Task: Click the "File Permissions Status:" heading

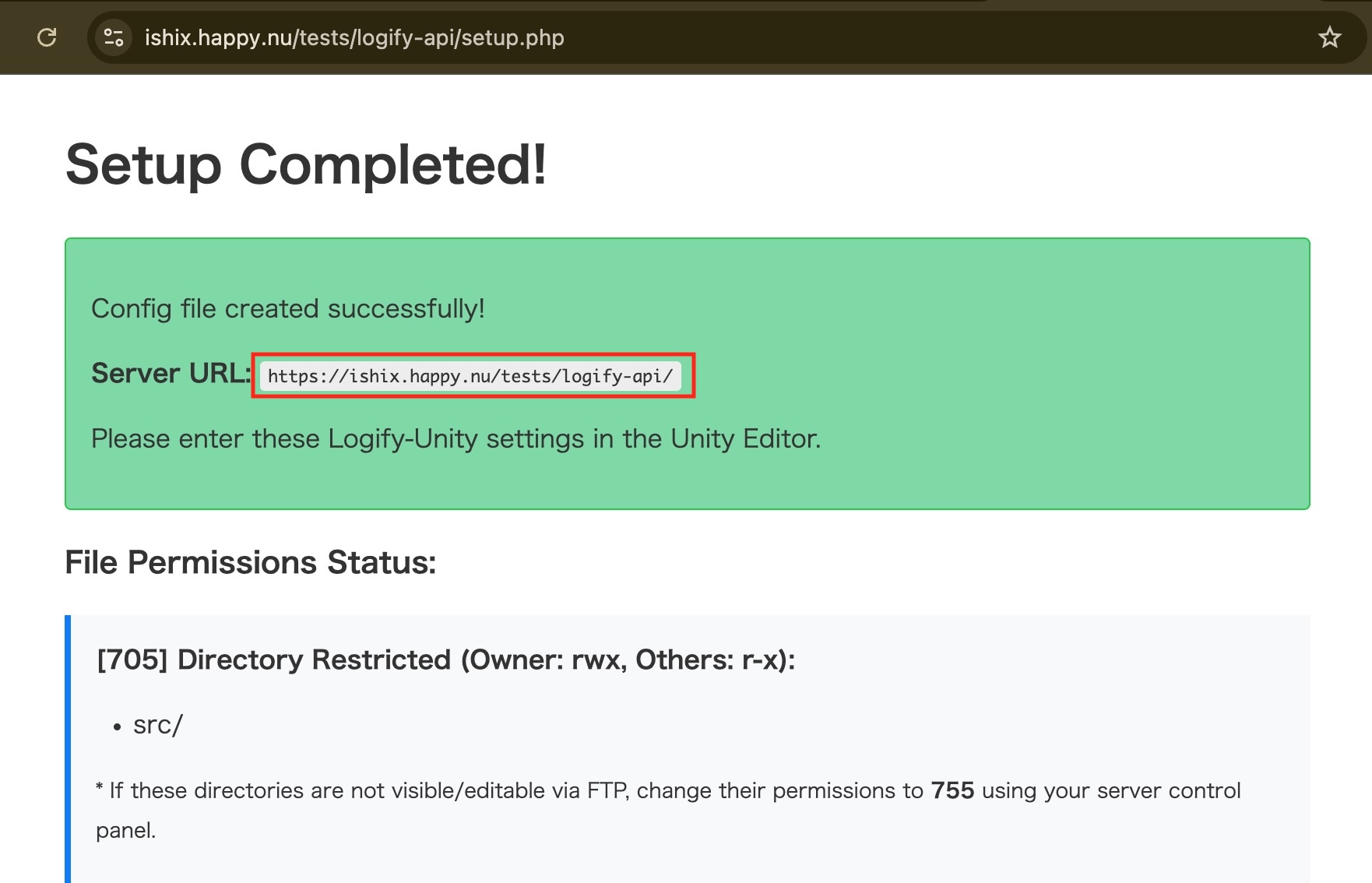Action: 250,562
